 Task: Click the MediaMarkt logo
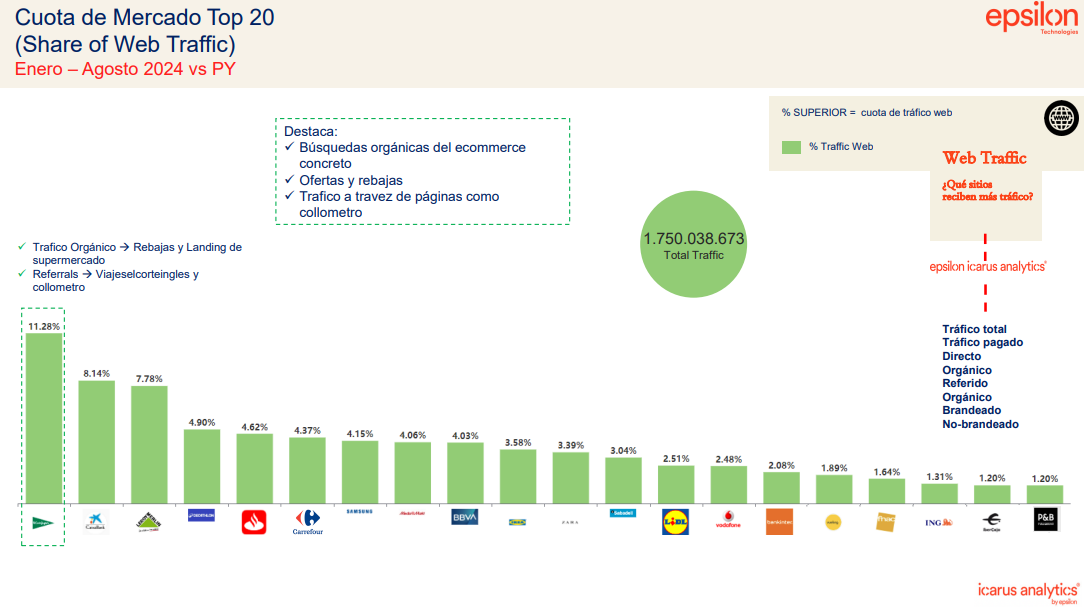[412, 513]
